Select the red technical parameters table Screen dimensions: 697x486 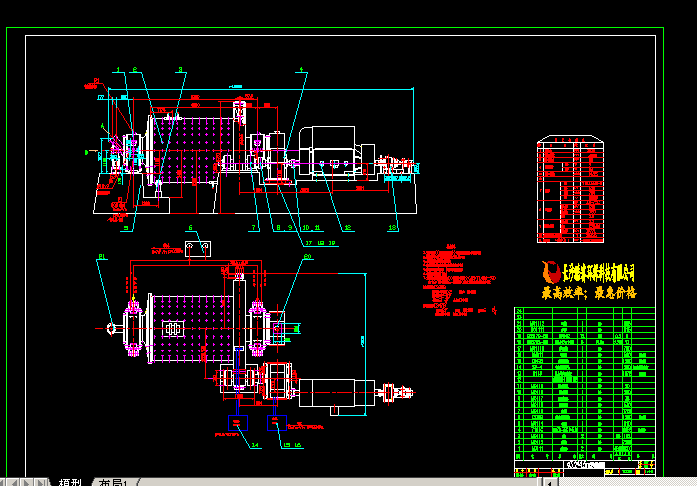coord(570,189)
